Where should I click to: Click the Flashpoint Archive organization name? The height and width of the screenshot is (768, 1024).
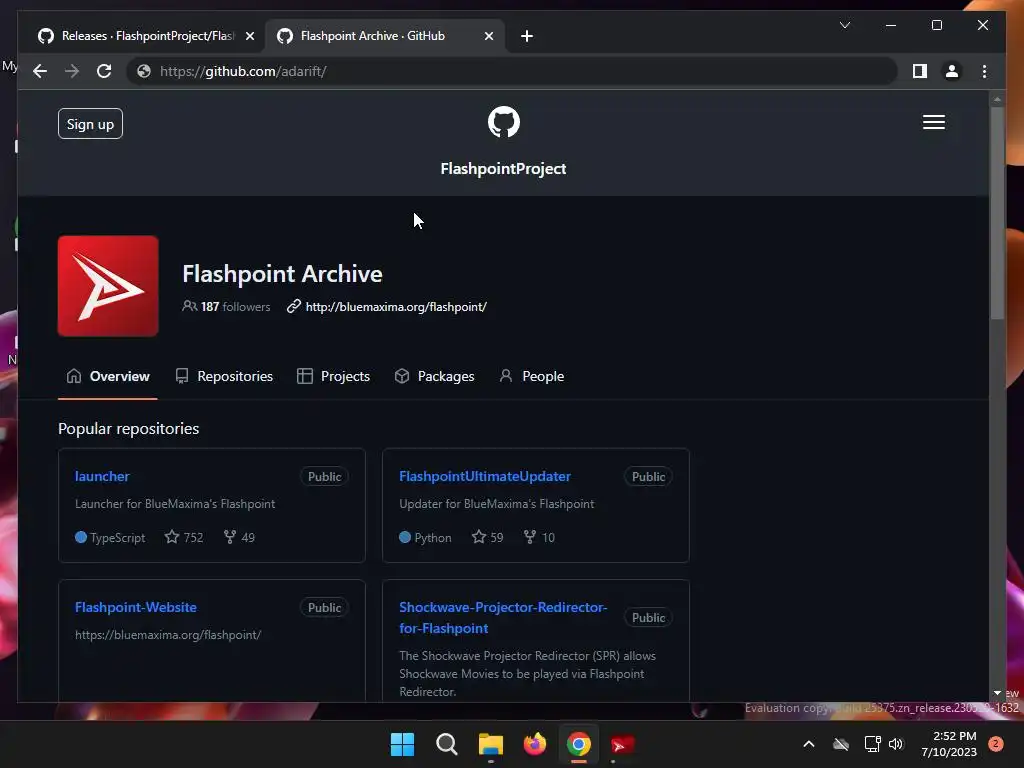[x=282, y=274]
